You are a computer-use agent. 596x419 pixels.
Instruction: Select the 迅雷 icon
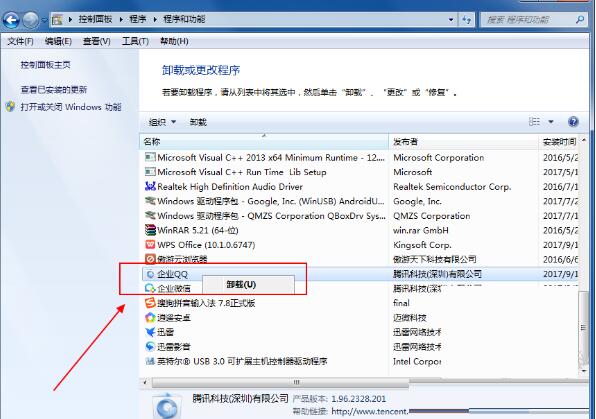point(150,332)
